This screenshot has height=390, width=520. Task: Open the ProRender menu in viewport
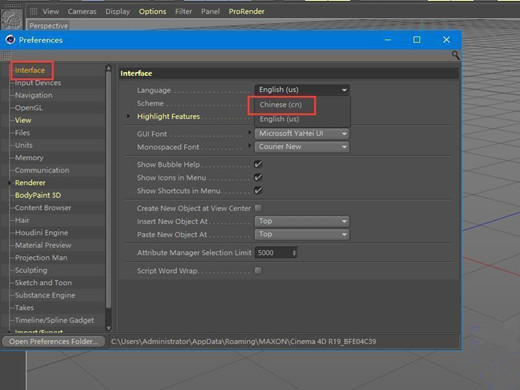(246, 12)
